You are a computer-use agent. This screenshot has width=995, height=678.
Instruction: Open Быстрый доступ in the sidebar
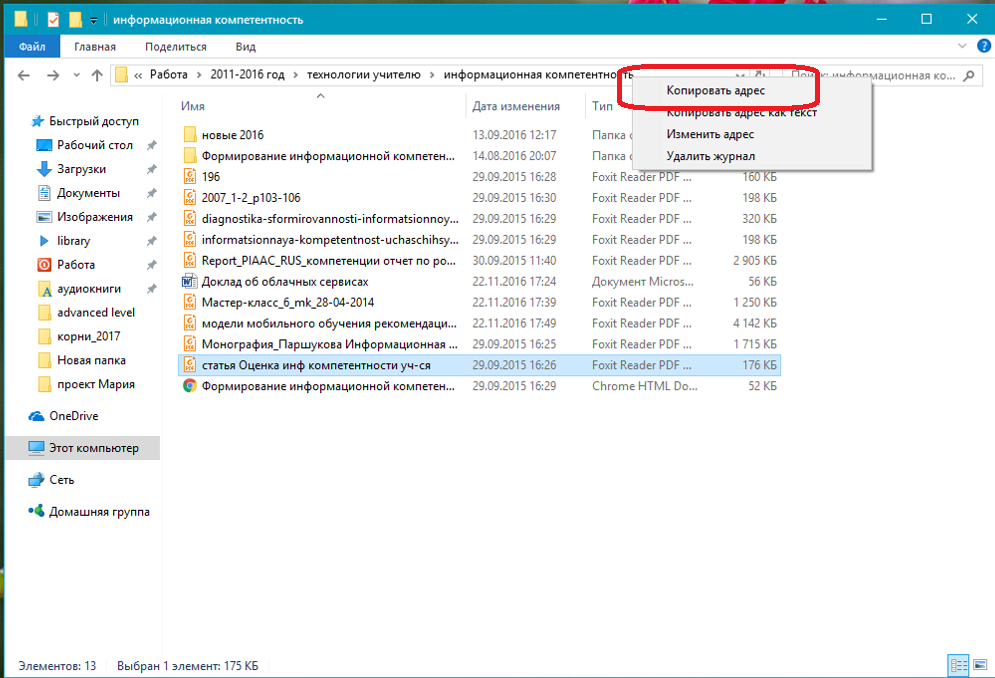click(93, 121)
